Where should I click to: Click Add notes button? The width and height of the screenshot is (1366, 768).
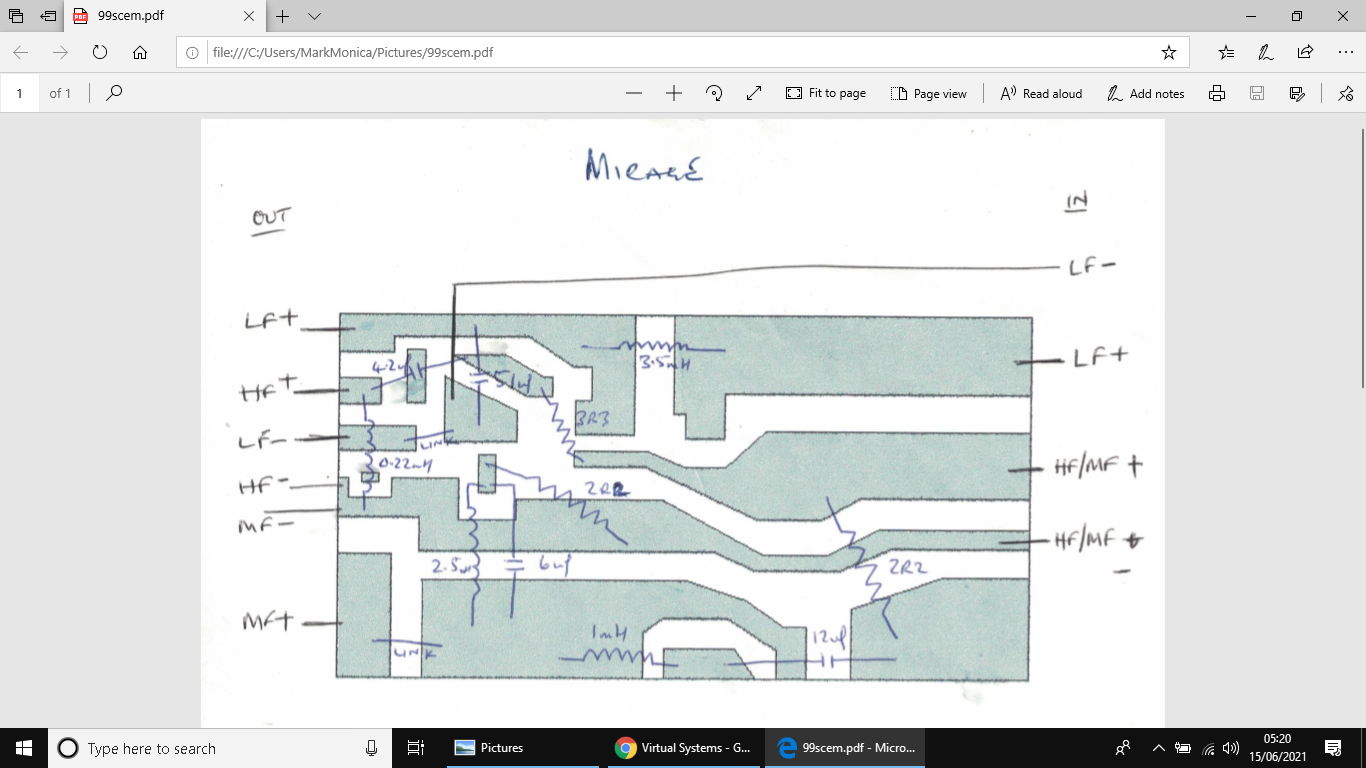[x=1146, y=93]
